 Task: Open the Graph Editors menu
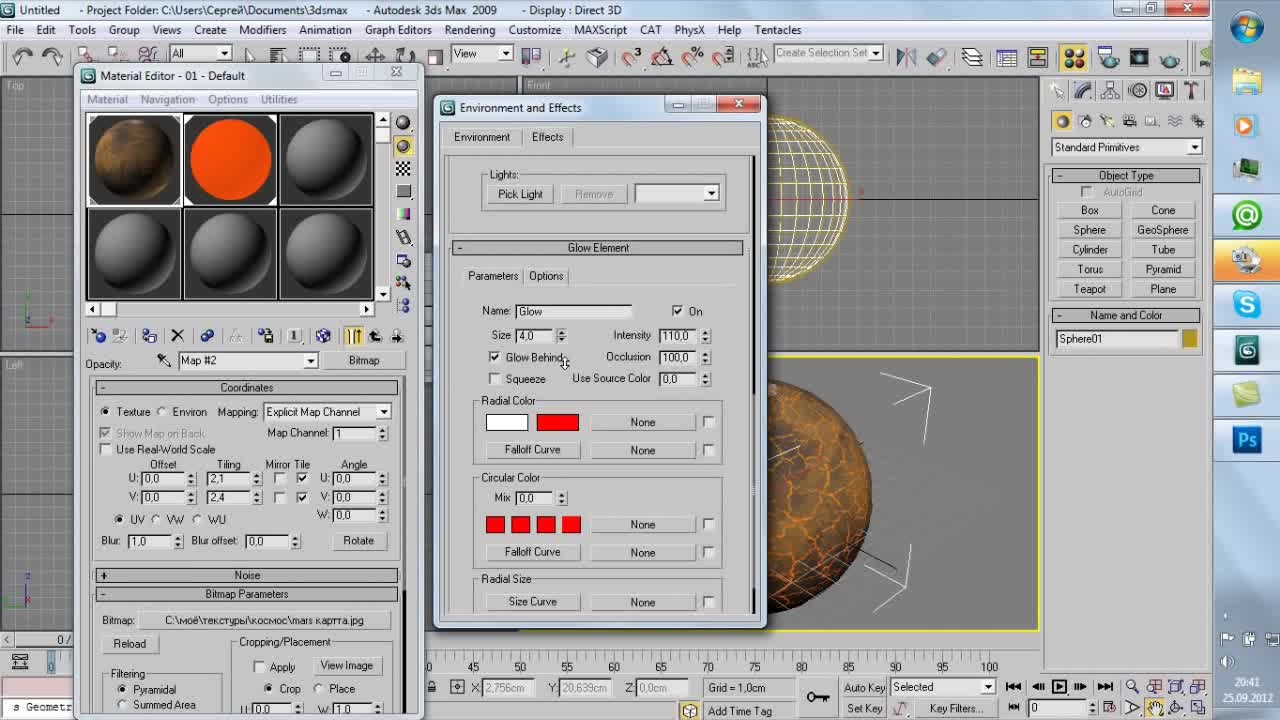click(398, 30)
